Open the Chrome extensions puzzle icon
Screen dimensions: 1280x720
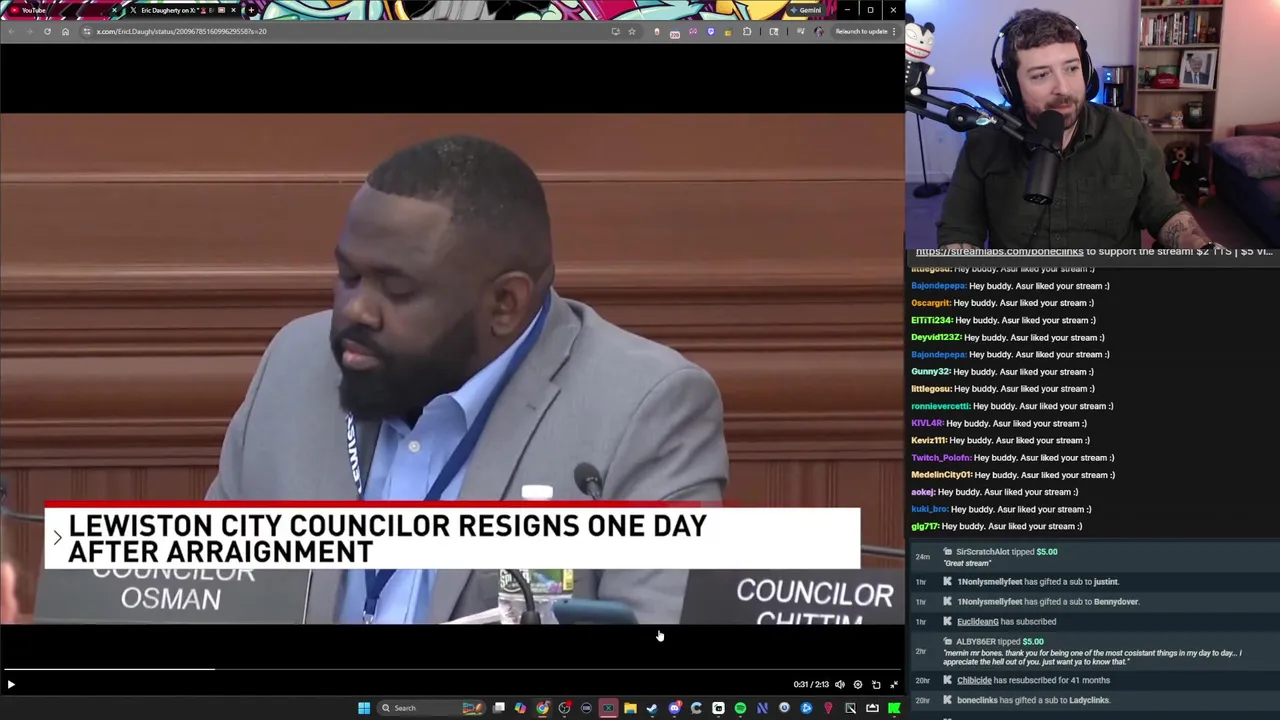[x=747, y=31]
